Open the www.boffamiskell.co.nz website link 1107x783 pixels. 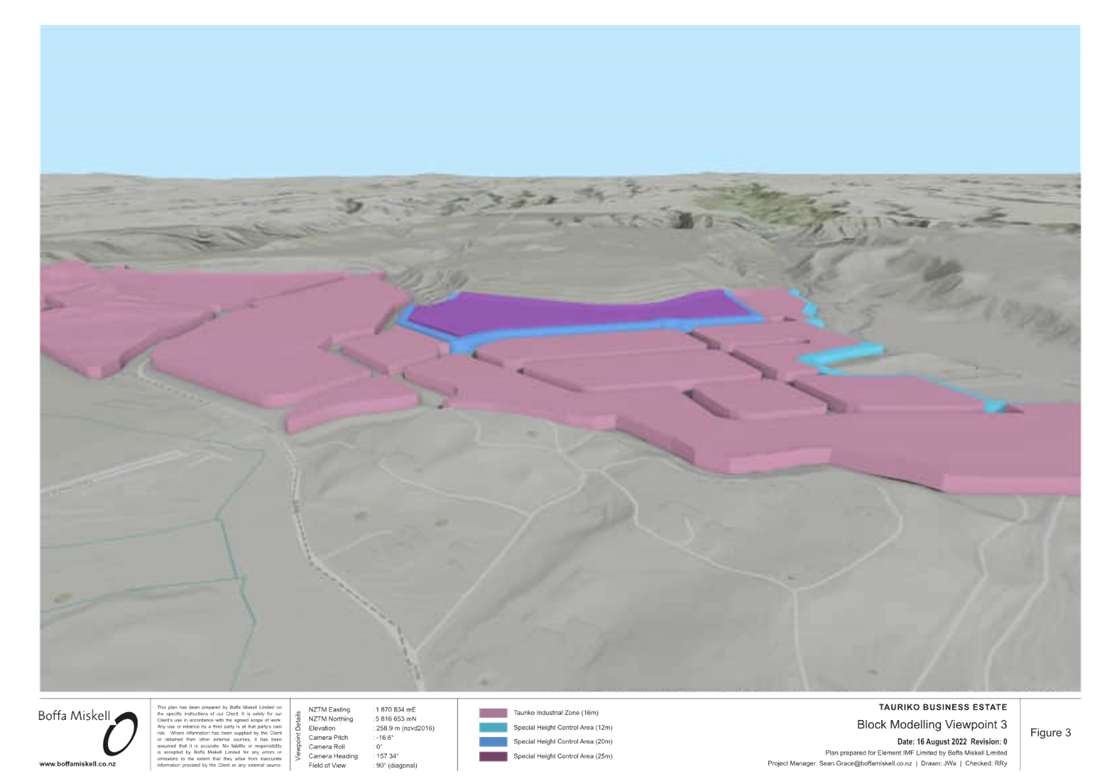78,763
